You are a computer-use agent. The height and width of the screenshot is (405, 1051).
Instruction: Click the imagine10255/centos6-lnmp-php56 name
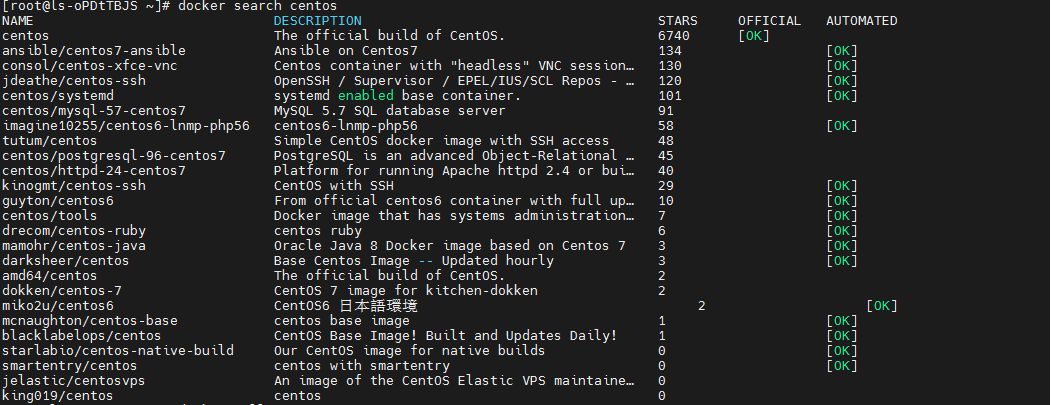(126, 126)
